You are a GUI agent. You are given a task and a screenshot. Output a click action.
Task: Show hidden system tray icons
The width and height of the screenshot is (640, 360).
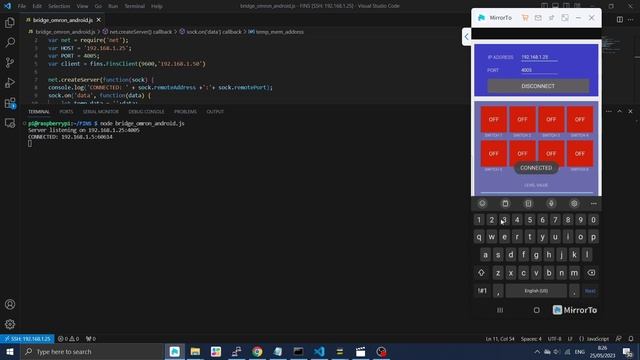point(537,352)
